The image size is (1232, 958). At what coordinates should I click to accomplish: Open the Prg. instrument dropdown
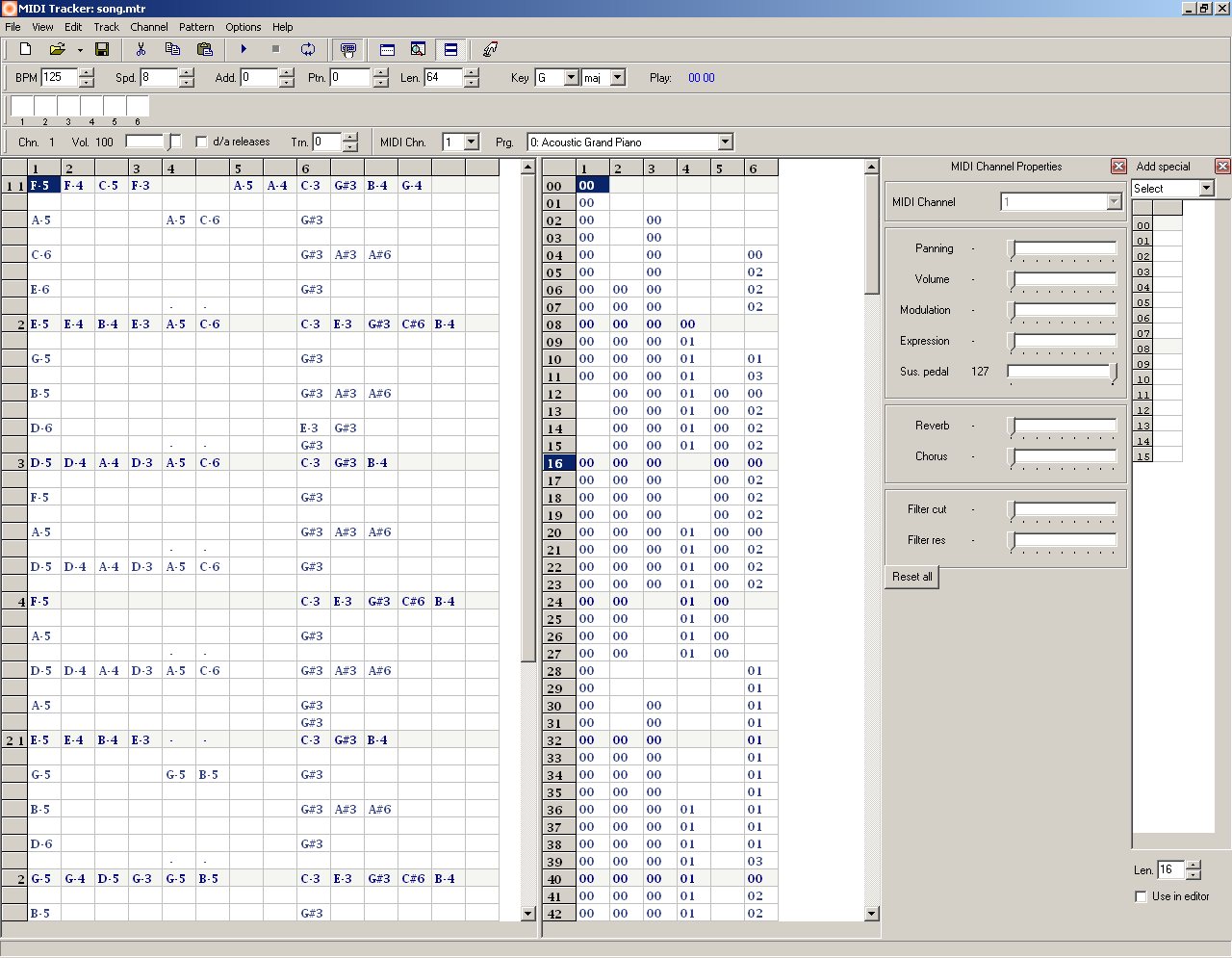click(x=727, y=142)
